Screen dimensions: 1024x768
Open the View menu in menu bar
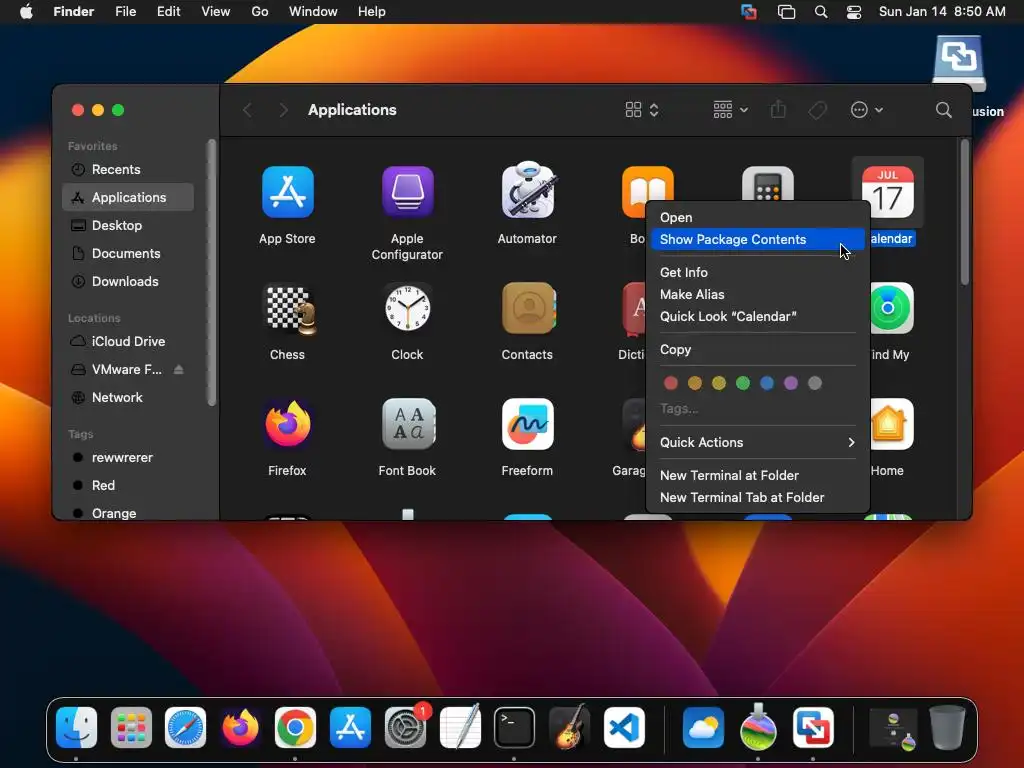tap(216, 12)
